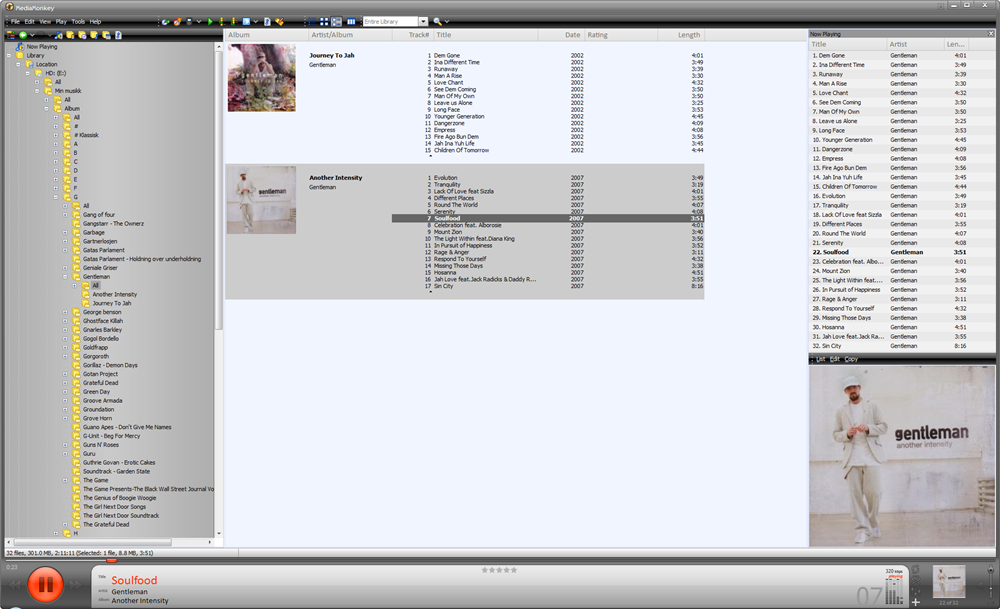
Task: Collapse the Gentleman artist node
Action: [x=65, y=277]
